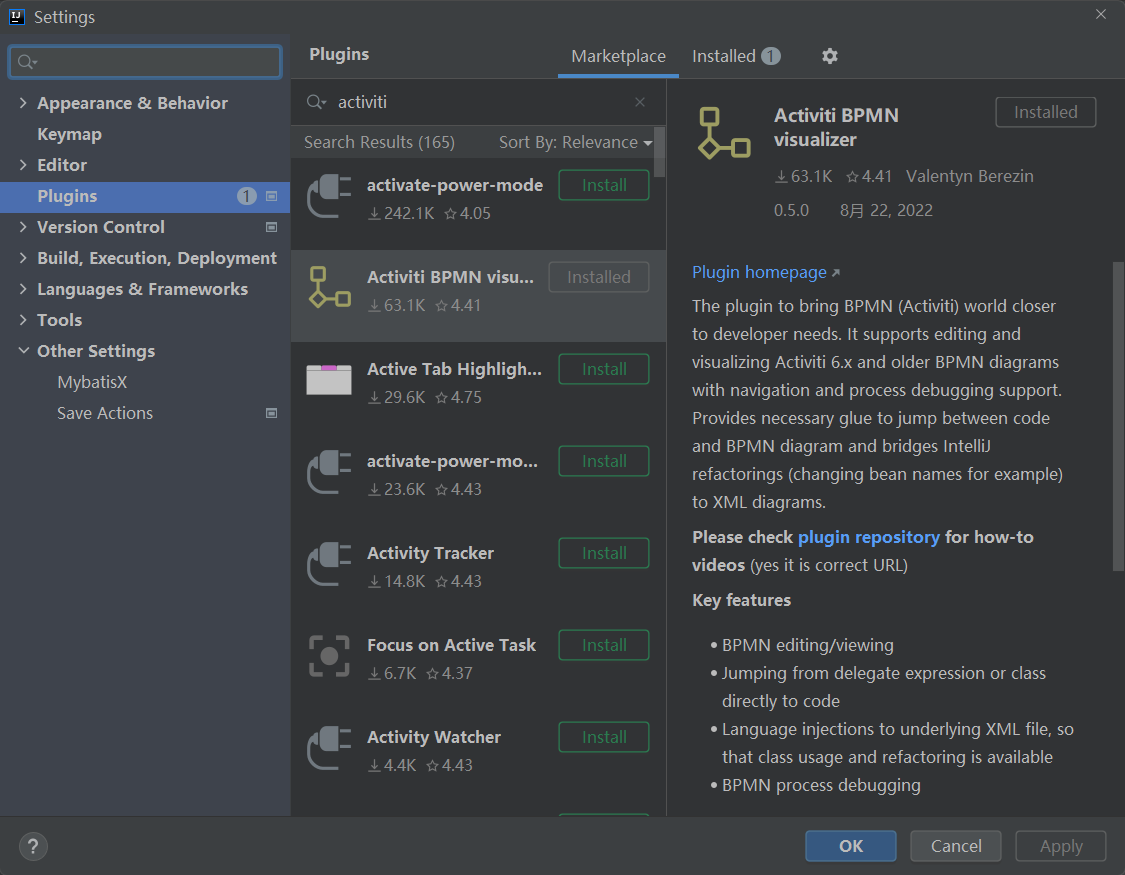Focus the settings search field

[145, 62]
